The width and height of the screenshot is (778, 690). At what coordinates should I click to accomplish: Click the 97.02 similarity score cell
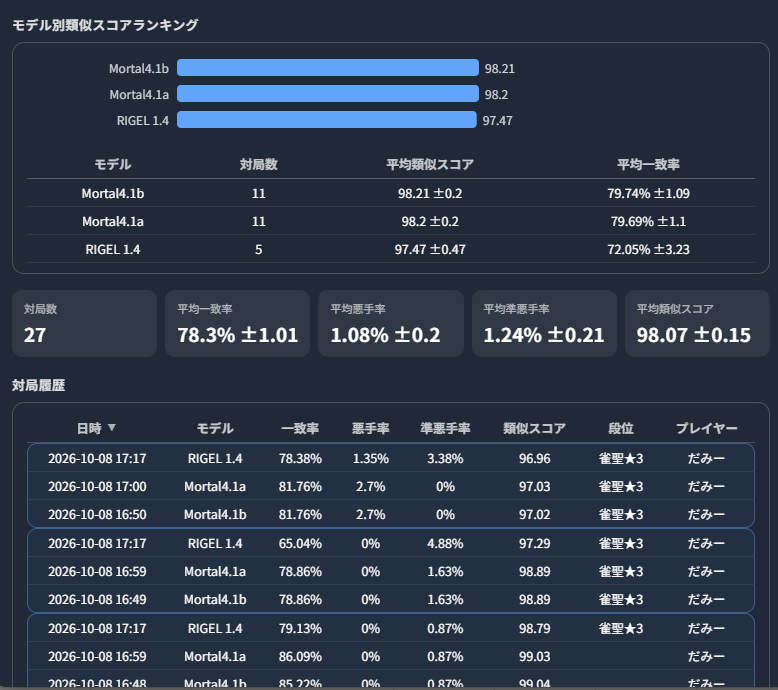pyautogui.click(x=534, y=514)
